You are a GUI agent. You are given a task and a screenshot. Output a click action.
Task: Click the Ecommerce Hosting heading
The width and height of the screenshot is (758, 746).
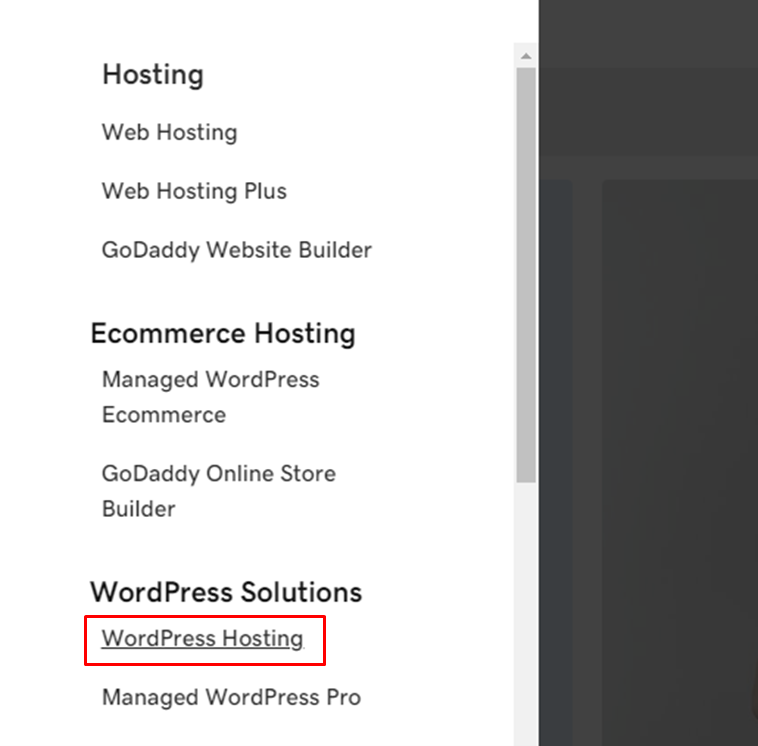(223, 334)
